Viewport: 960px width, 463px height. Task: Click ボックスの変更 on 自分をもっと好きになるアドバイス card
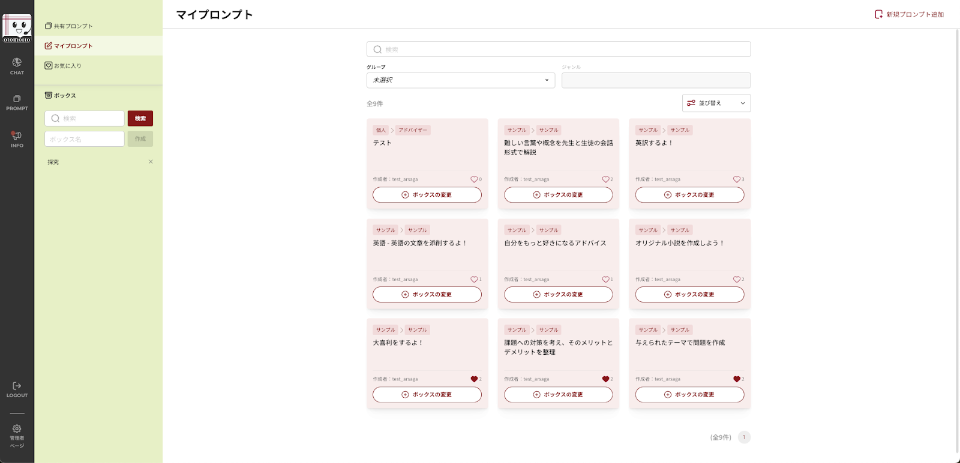(558, 295)
